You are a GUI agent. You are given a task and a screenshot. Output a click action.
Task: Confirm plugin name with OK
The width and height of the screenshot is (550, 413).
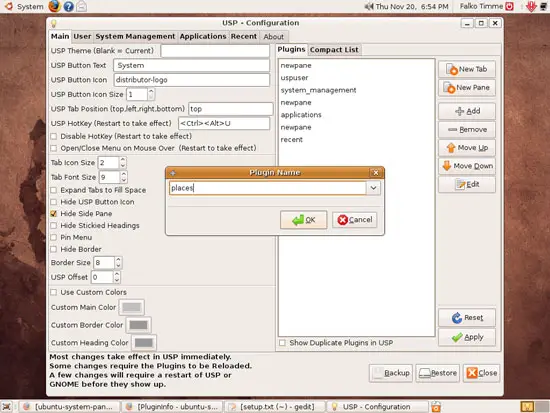point(304,220)
